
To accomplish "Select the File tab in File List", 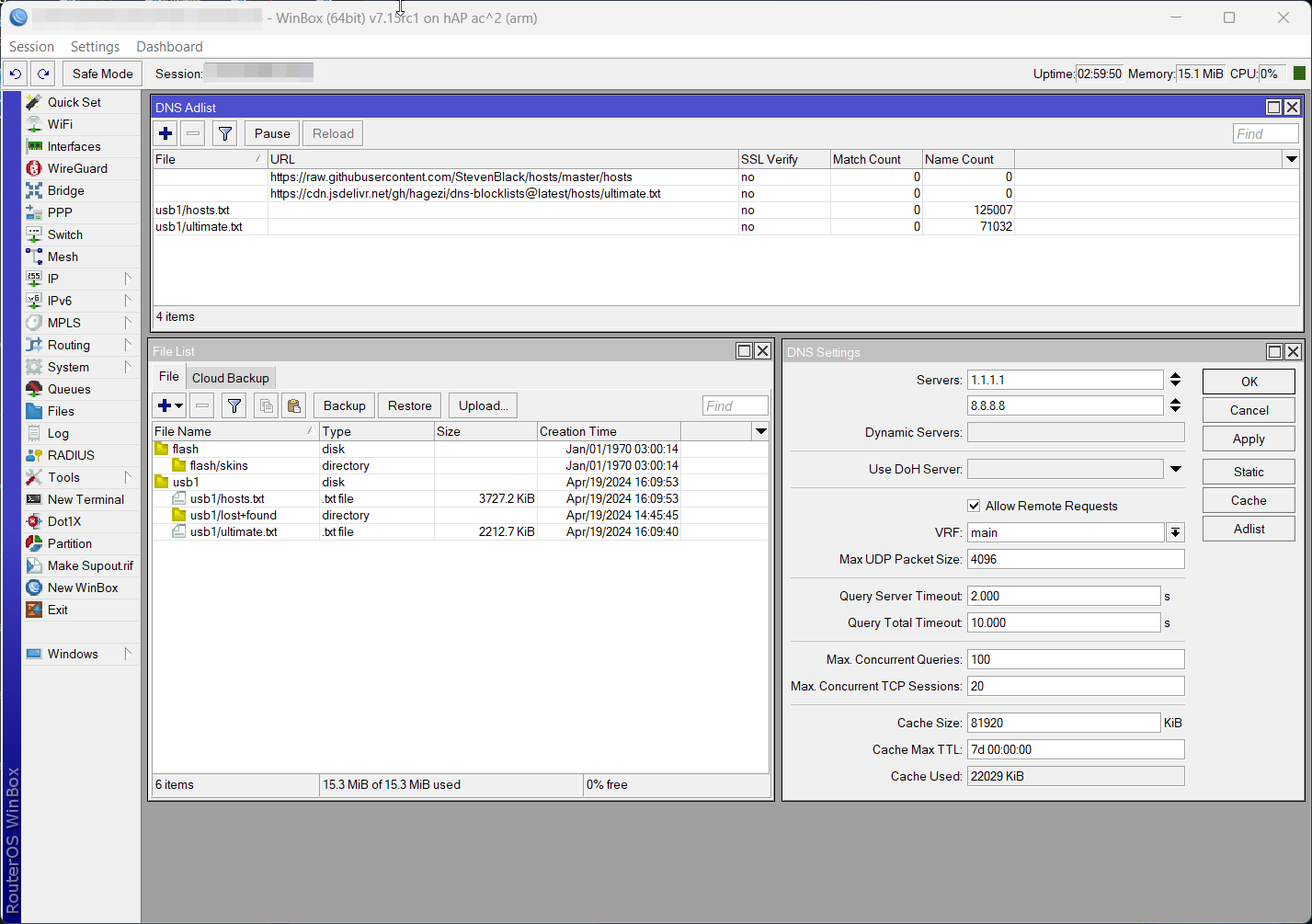I will click(x=169, y=377).
